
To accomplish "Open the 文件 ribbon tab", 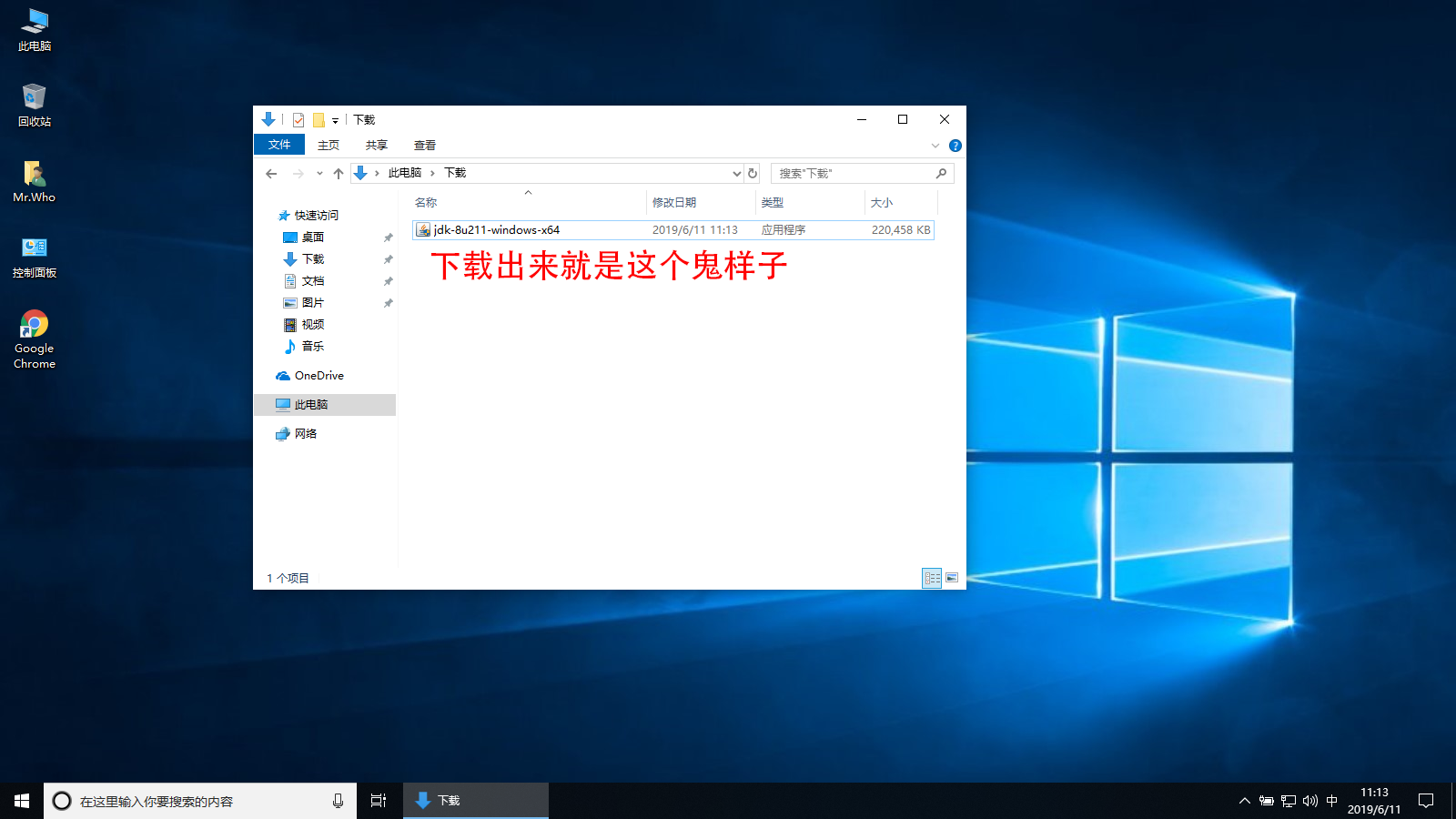I will [279, 145].
